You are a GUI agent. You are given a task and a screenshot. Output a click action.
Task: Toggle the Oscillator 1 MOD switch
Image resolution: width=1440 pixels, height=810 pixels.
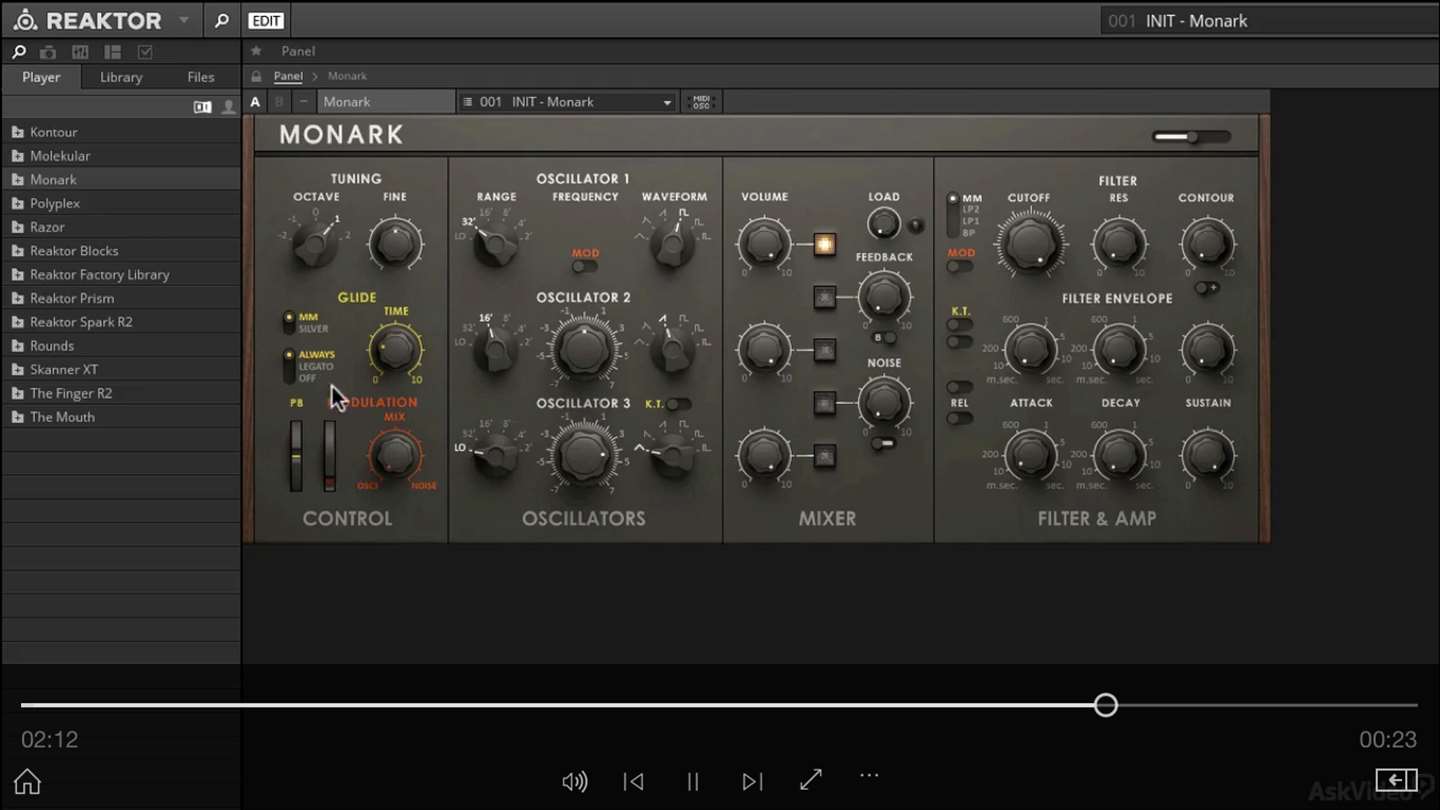coord(584,267)
